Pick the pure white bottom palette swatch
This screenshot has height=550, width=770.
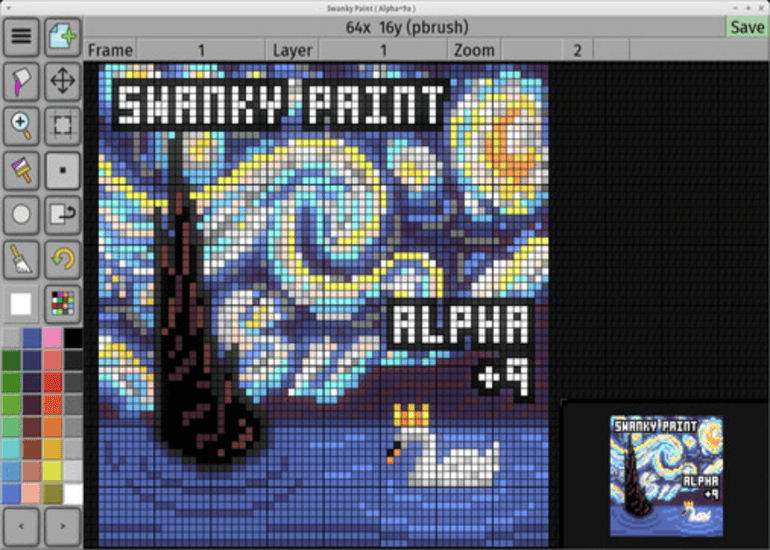click(x=73, y=494)
